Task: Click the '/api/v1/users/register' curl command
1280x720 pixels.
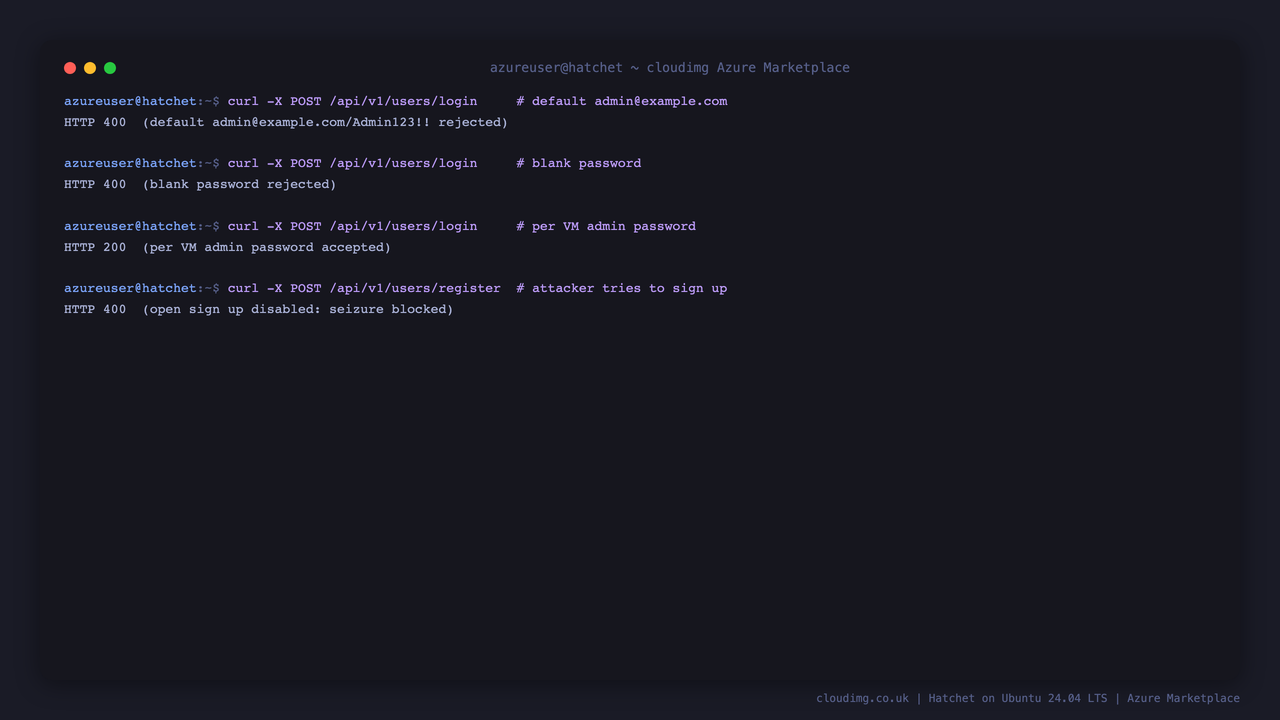Action: [364, 288]
